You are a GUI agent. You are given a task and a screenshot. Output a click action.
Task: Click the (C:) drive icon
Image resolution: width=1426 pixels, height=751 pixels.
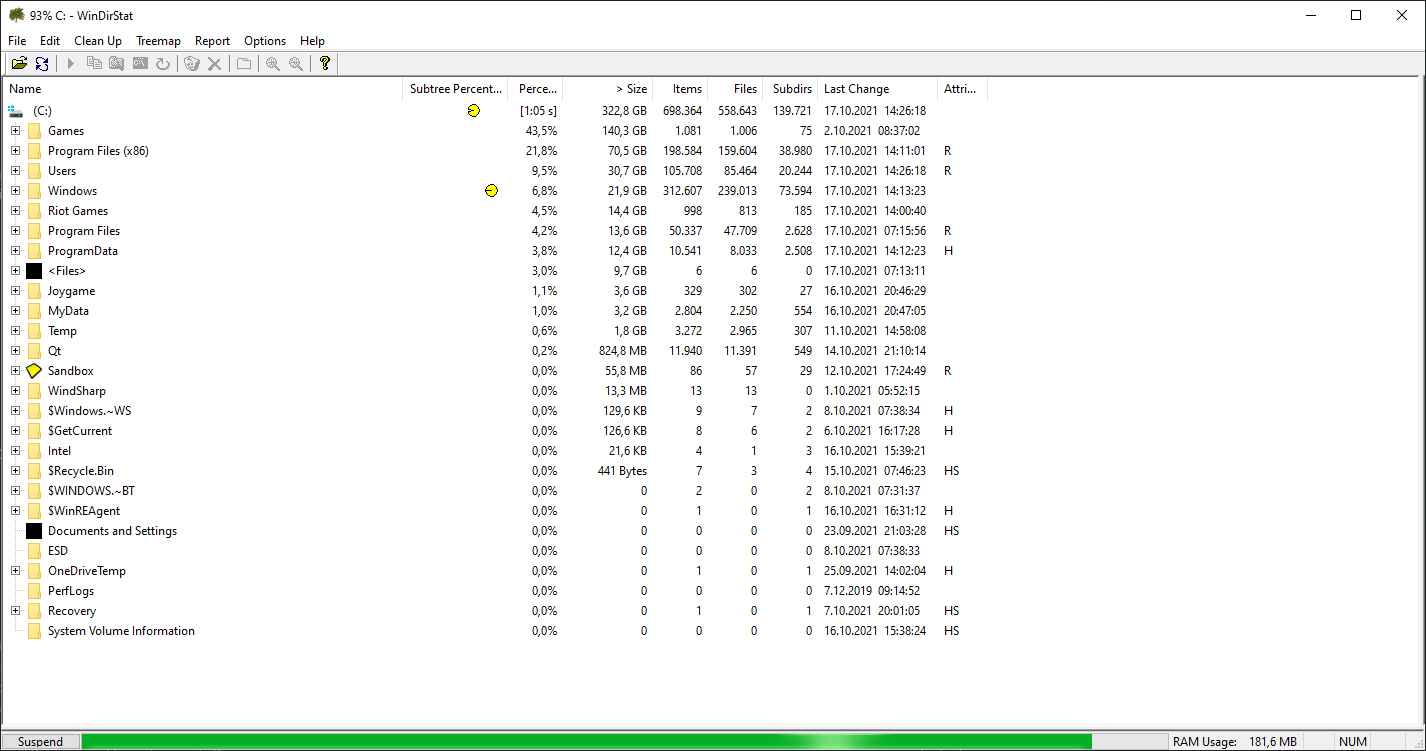16,111
